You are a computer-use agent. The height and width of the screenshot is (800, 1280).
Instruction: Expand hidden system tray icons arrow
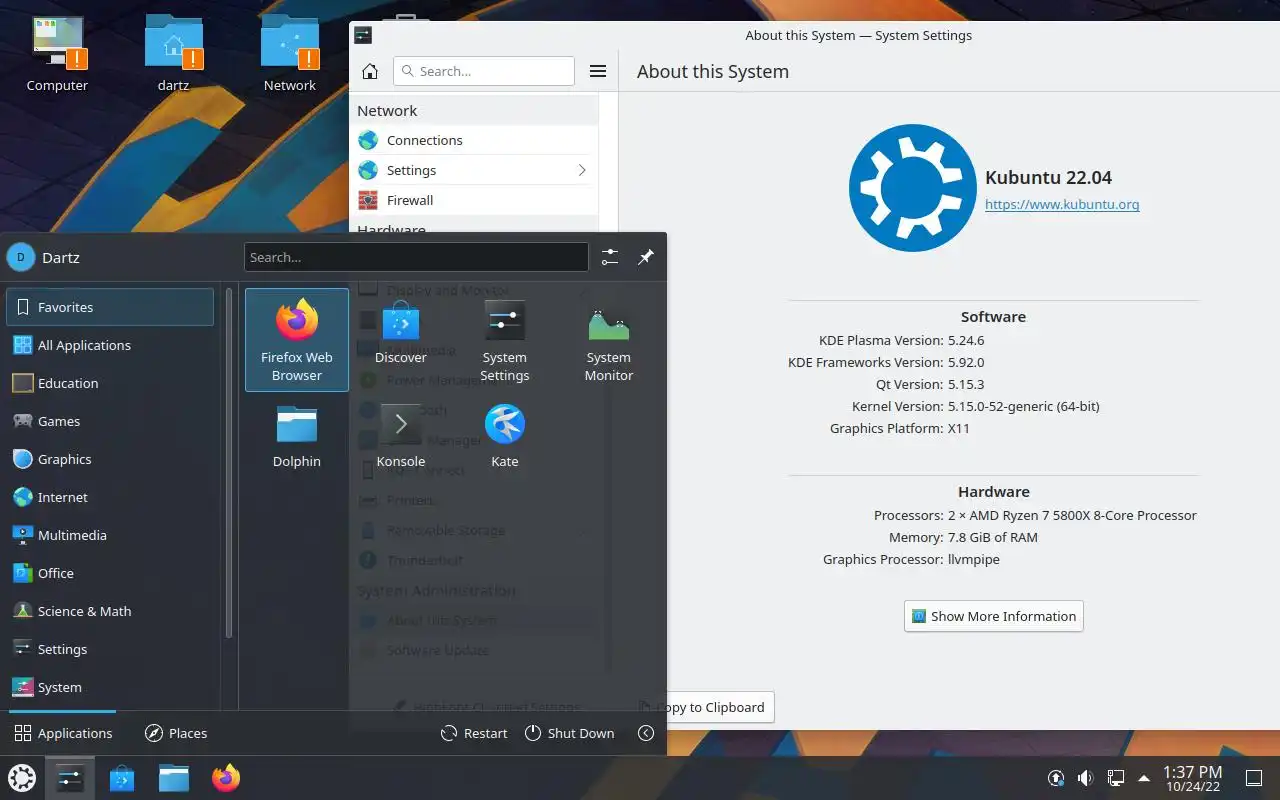(x=1143, y=778)
